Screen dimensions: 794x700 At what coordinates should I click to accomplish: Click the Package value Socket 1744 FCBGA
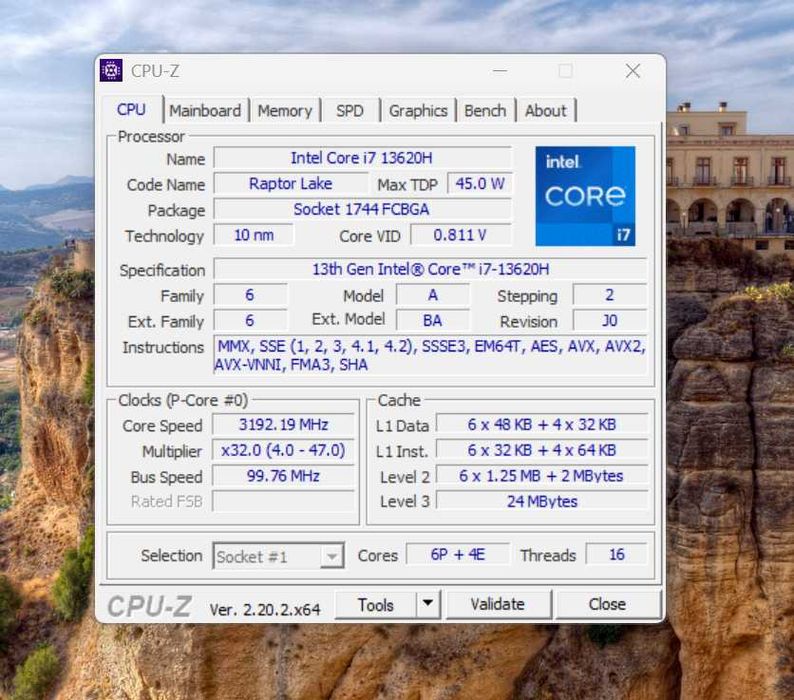pyautogui.click(x=362, y=209)
